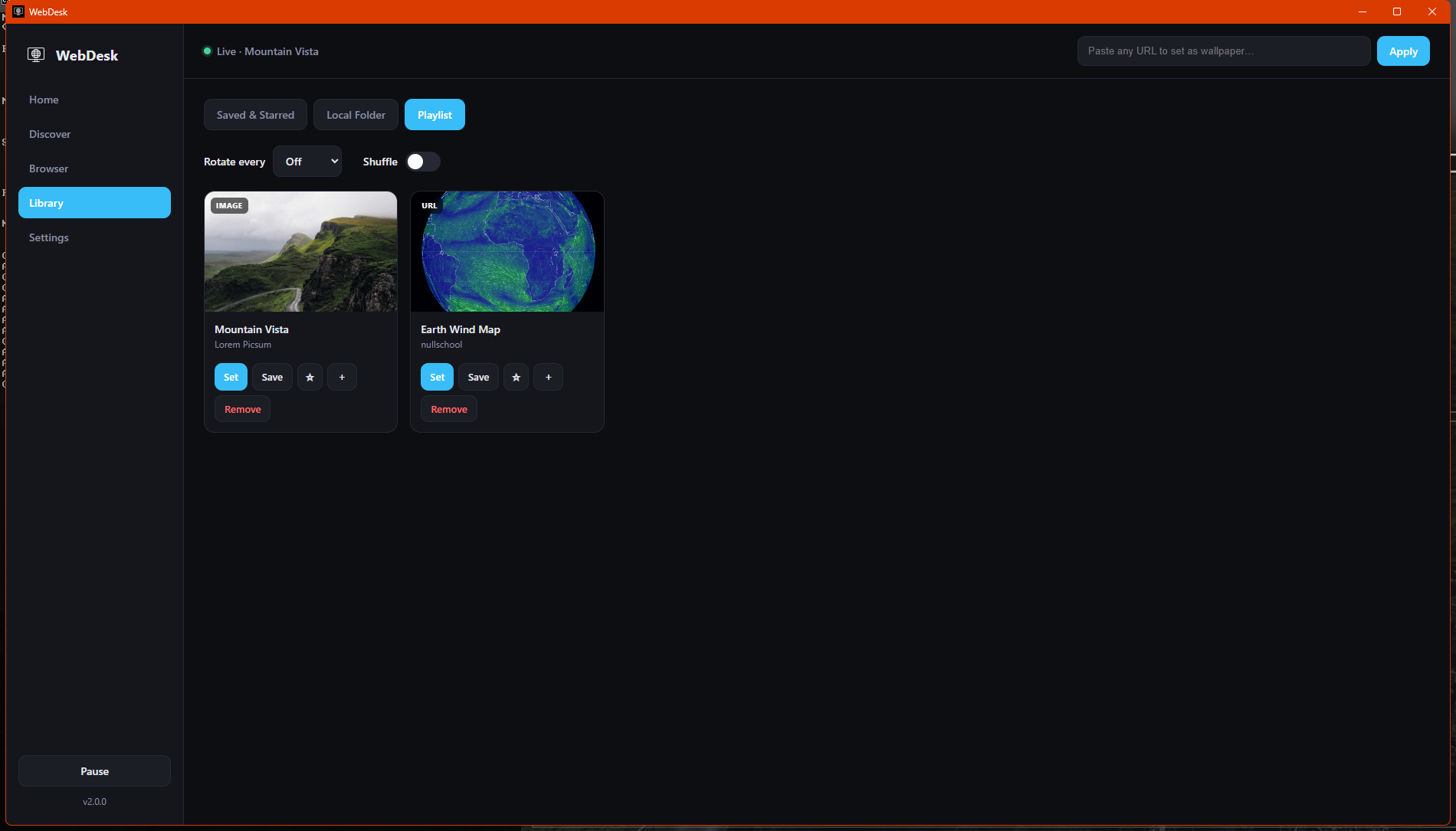1456x831 pixels.
Task: Go to Home in the sidebar
Action: point(94,100)
